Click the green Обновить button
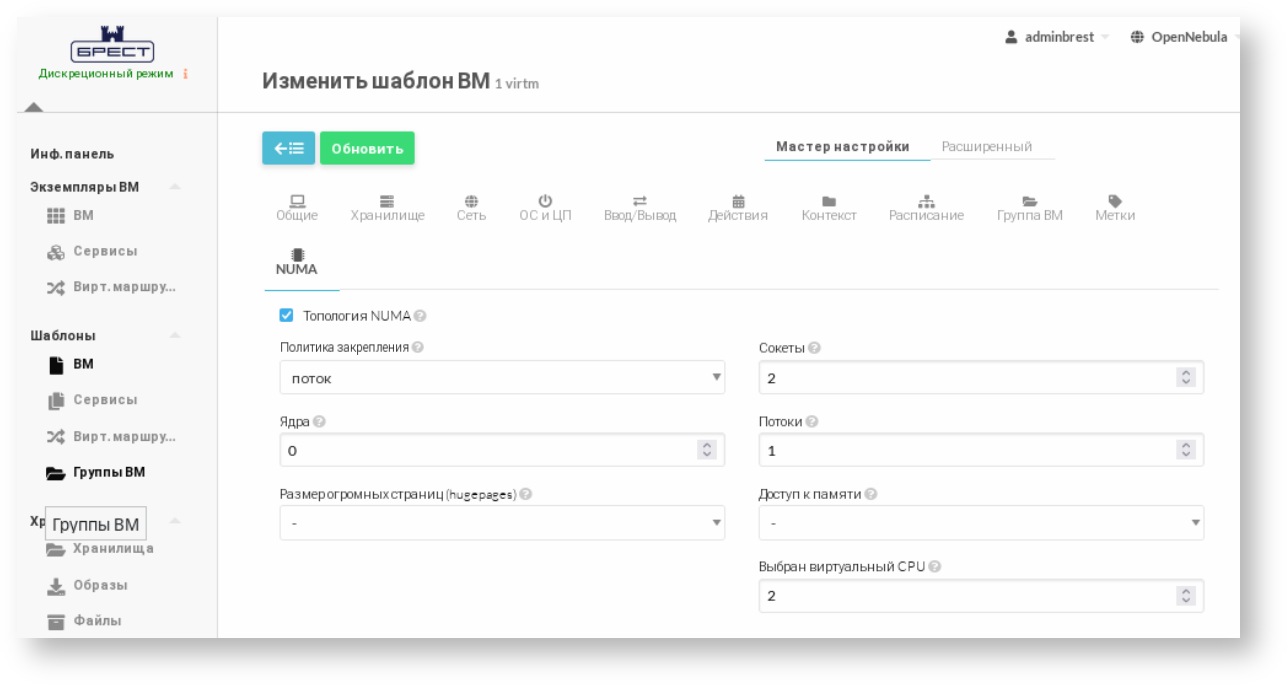This screenshot has height=686, width=1288. (367, 148)
